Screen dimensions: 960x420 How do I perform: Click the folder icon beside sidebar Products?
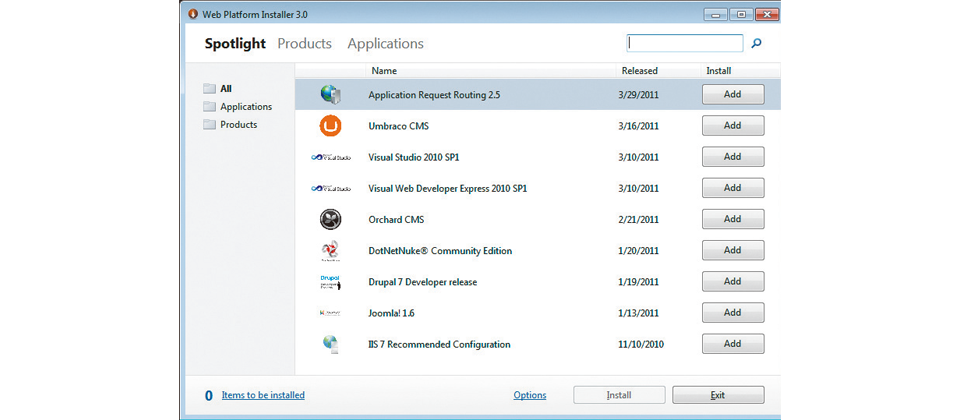(x=210, y=124)
